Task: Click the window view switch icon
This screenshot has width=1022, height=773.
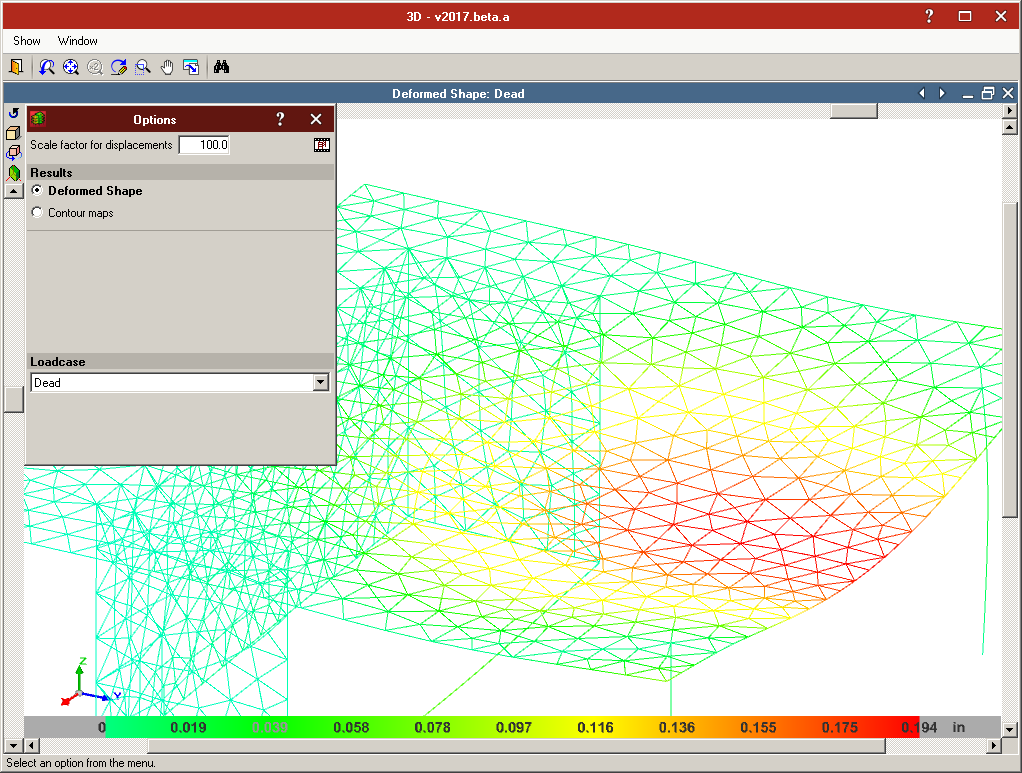Action: tap(191, 66)
